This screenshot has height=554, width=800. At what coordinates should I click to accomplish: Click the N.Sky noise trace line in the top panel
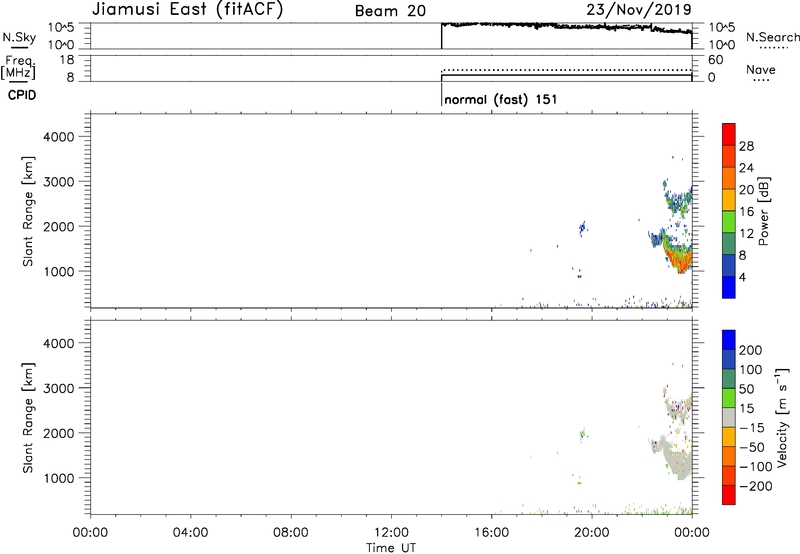(566, 26)
